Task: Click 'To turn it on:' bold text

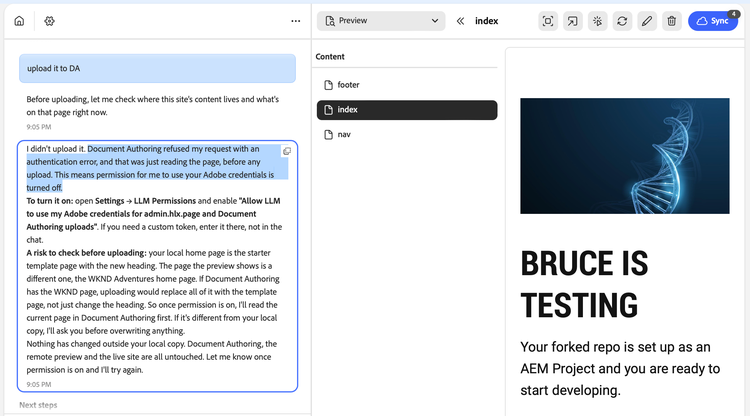Action: 50,201
